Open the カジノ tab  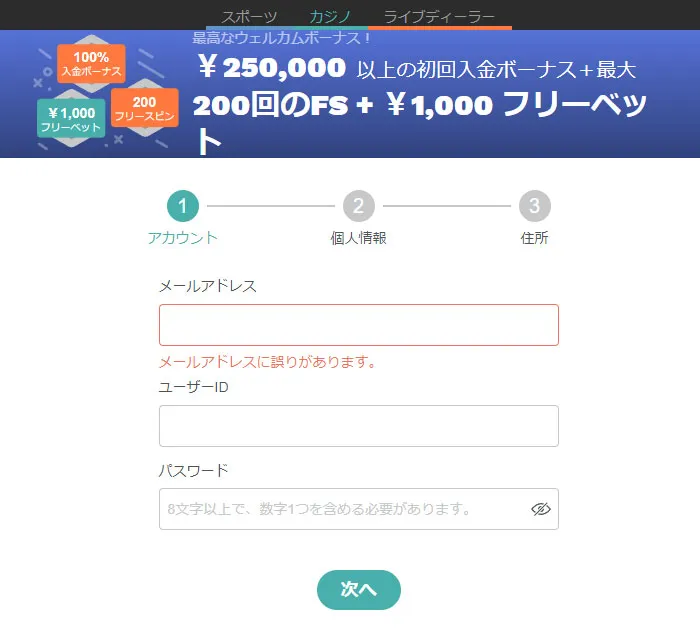(330, 16)
